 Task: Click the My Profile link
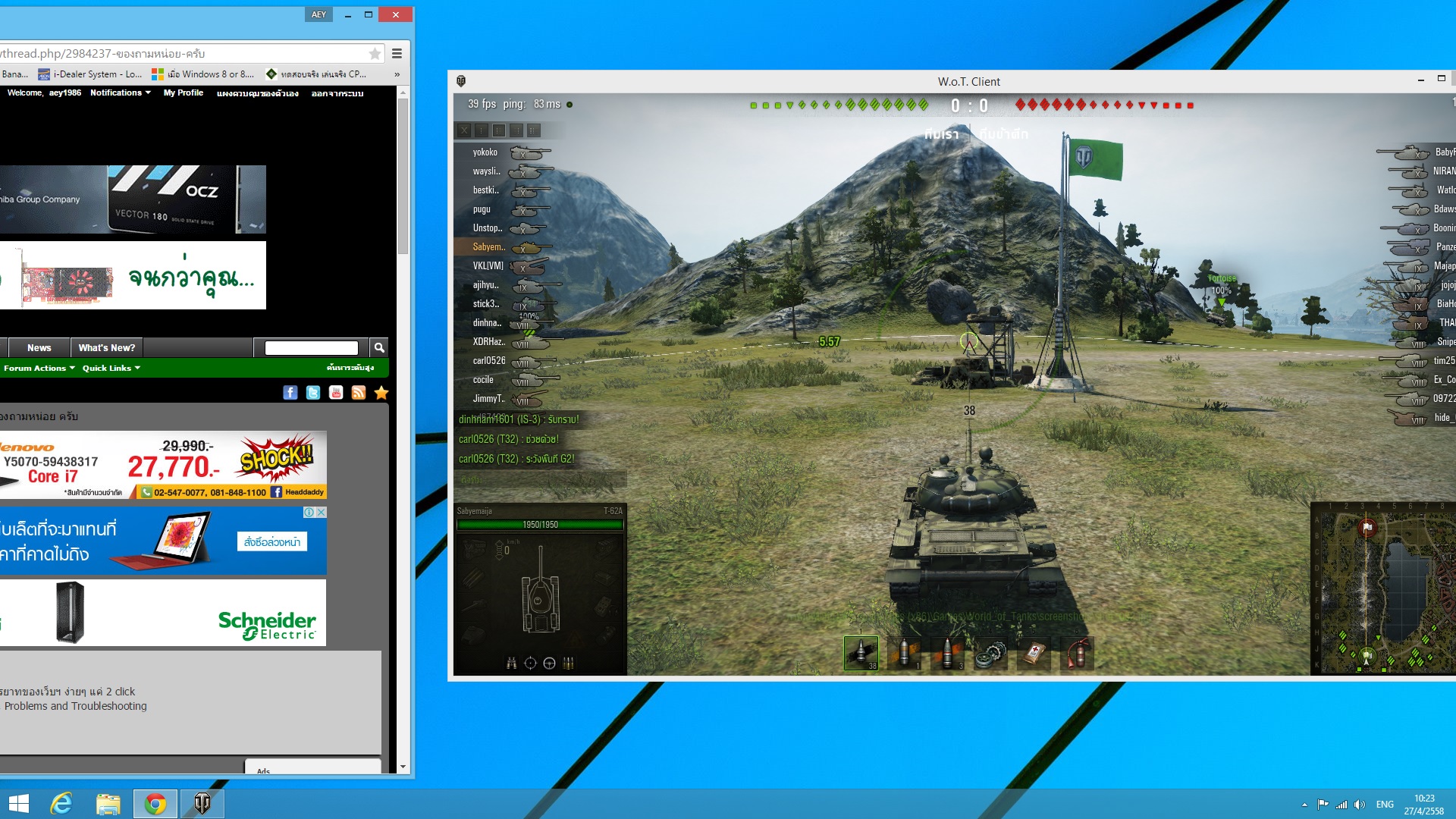point(183,93)
